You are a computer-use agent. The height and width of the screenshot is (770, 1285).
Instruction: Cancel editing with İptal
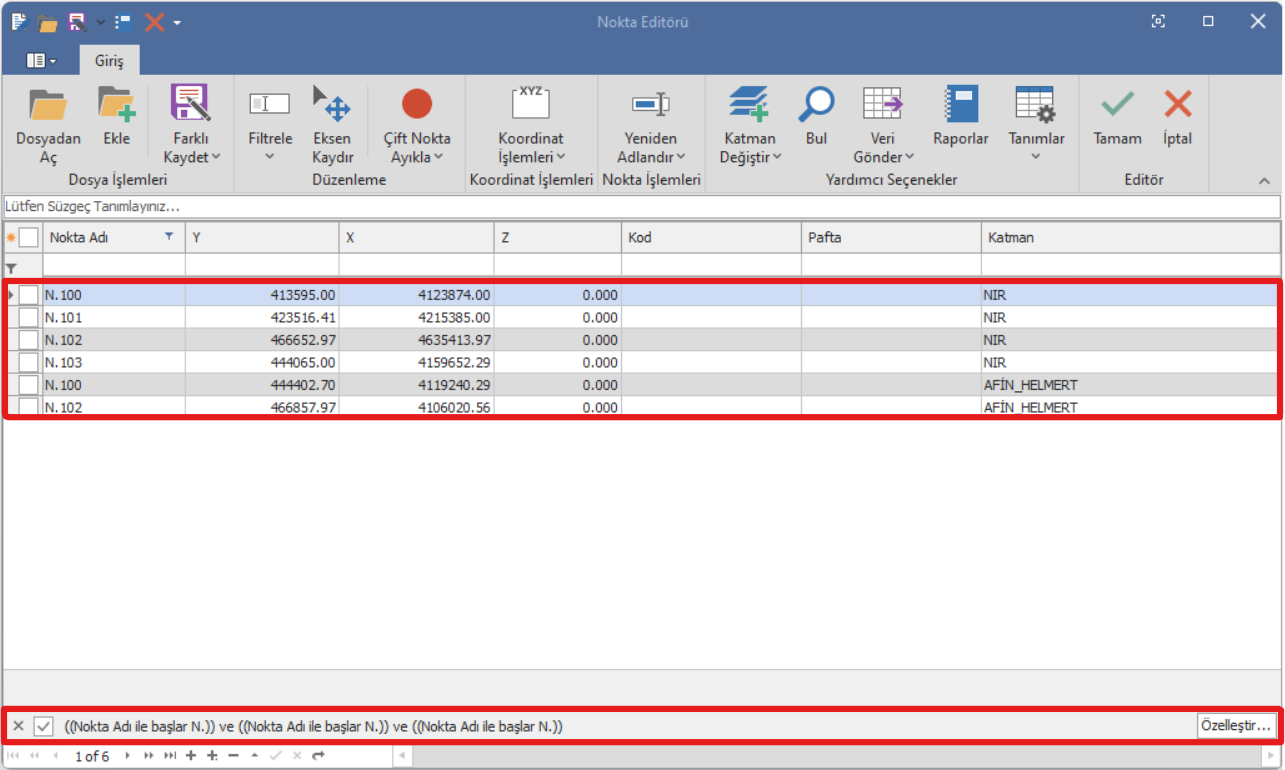[x=1178, y=117]
